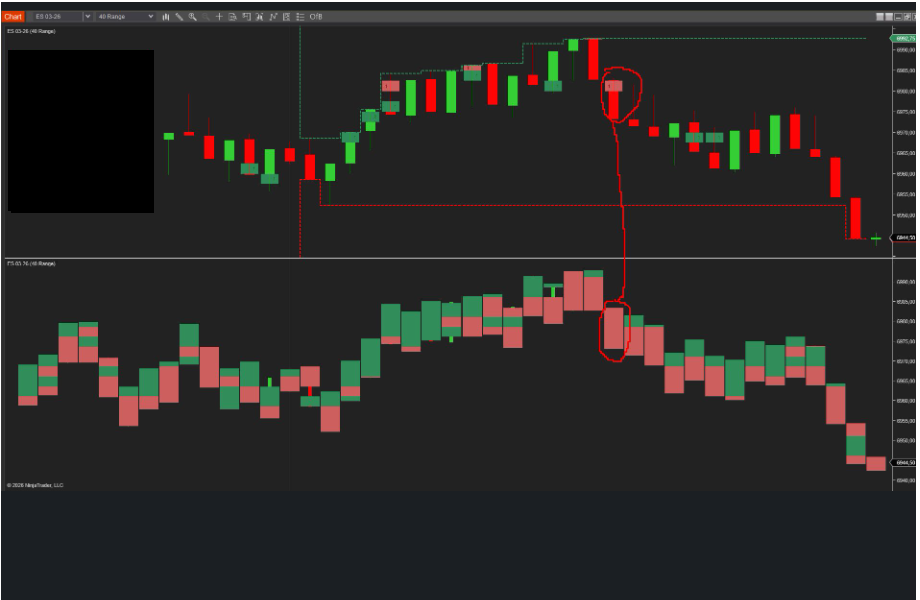Screen dimensions: 920x600
Task: Select the crosshair cursor tool
Action: tap(219, 17)
